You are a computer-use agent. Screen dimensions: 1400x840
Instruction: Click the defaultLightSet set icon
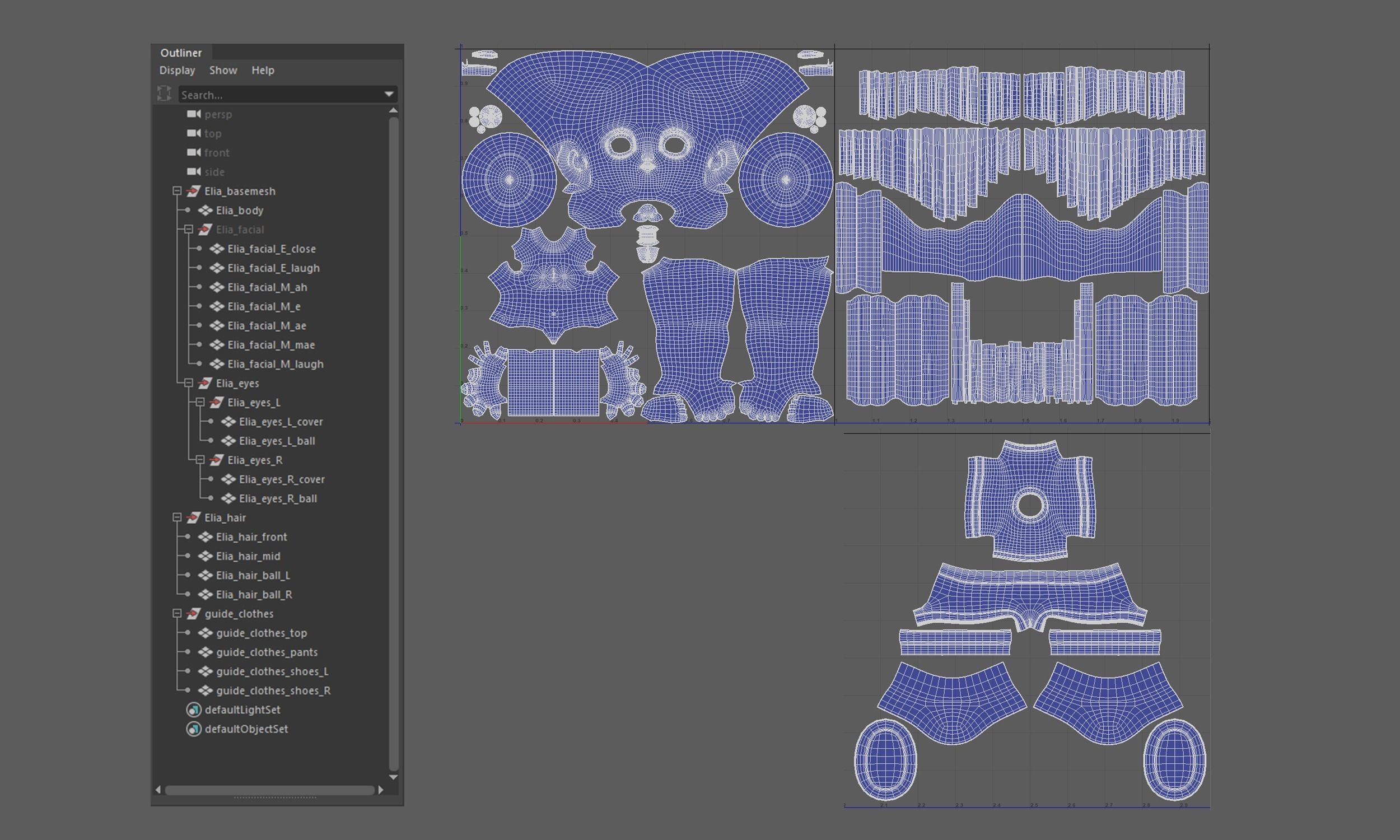pos(194,710)
